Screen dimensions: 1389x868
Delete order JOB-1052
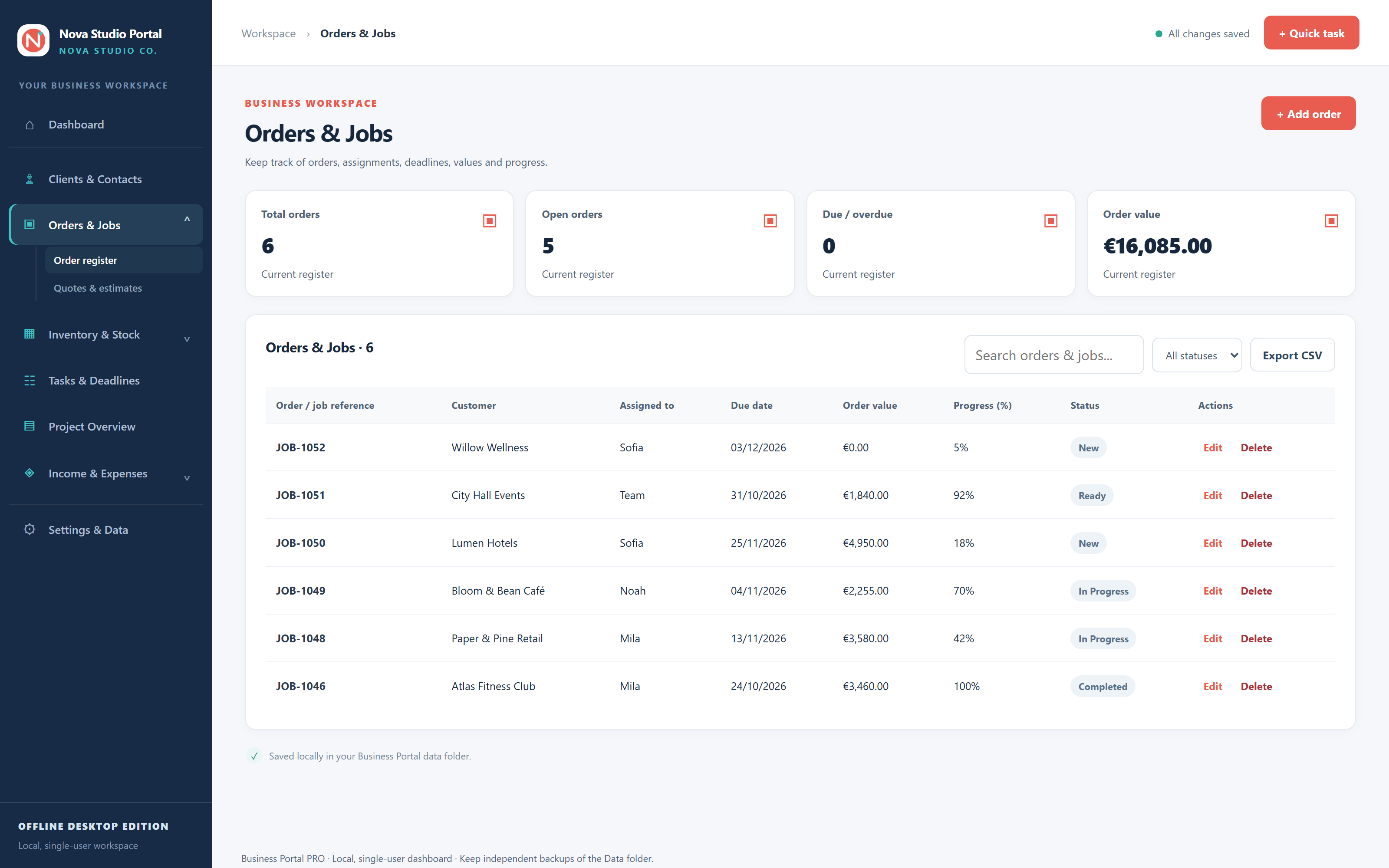tap(1256, 447)
